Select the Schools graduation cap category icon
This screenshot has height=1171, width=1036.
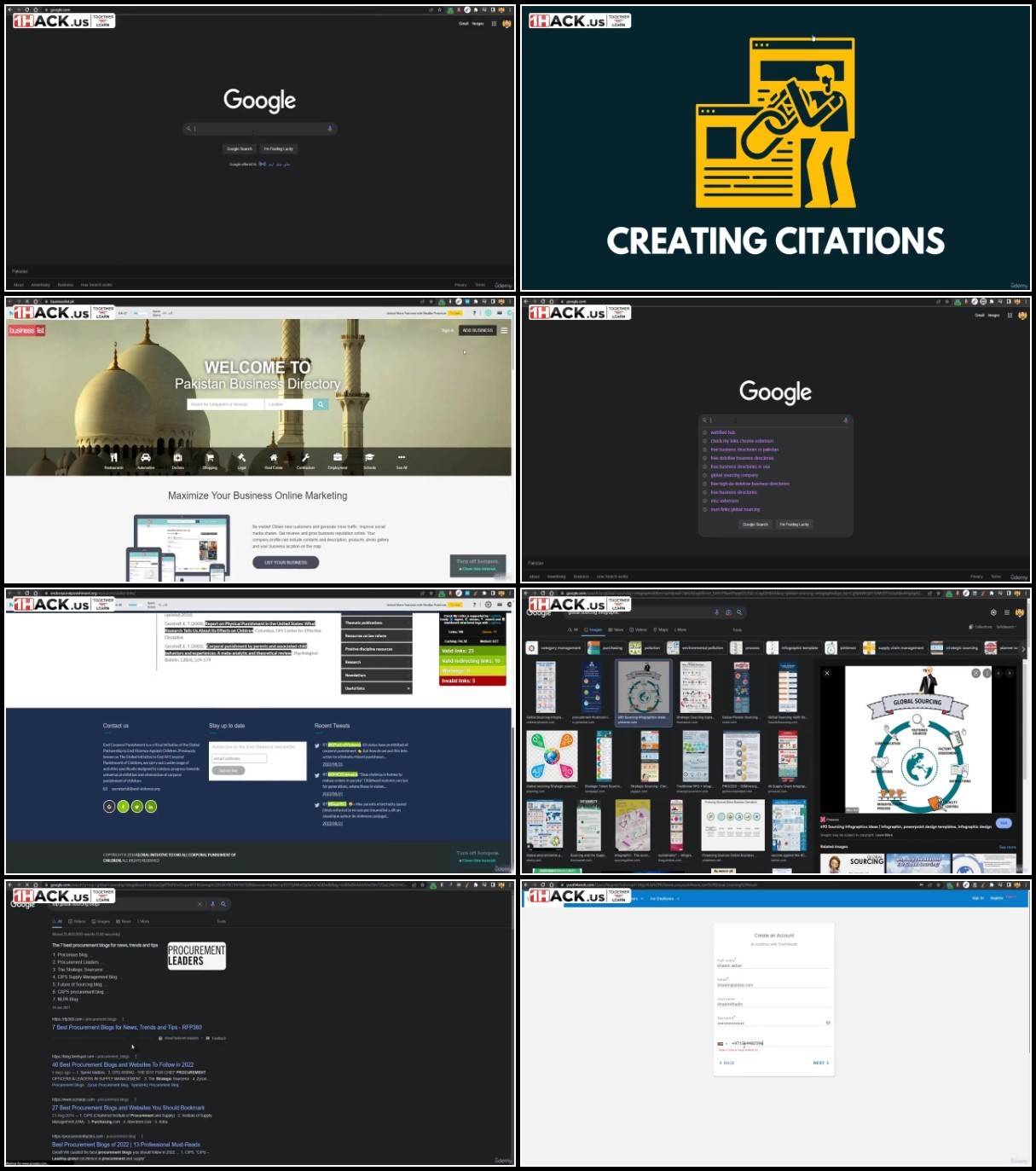(369, 461)
